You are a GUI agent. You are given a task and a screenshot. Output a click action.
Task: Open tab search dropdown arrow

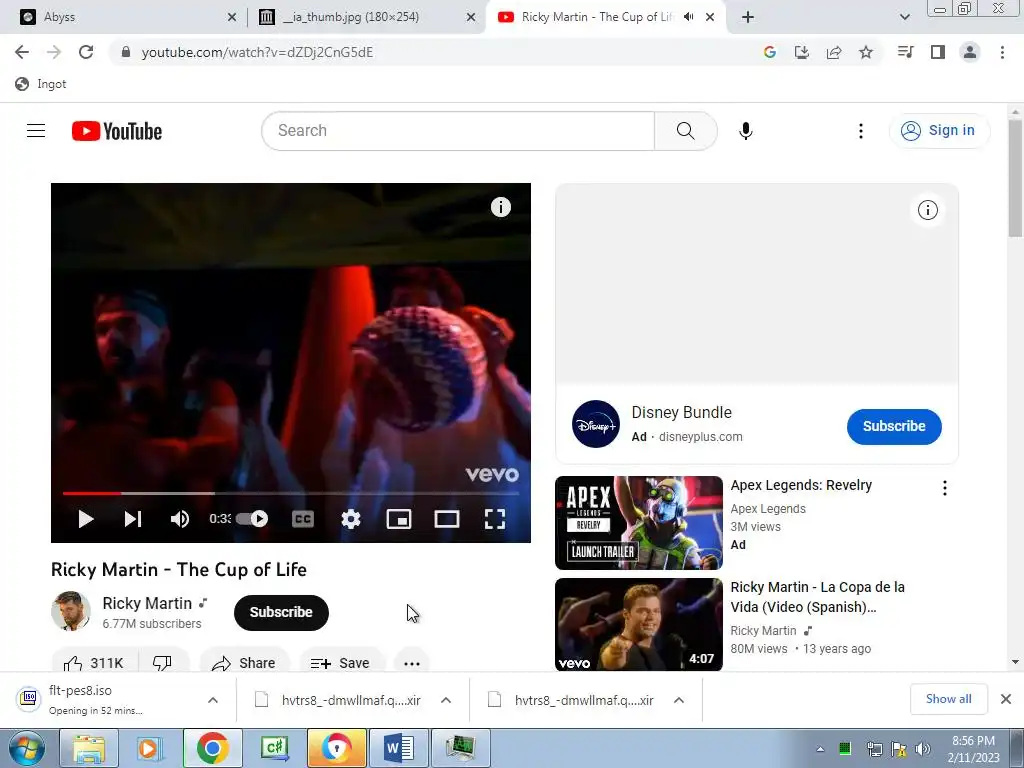(904, 17)
